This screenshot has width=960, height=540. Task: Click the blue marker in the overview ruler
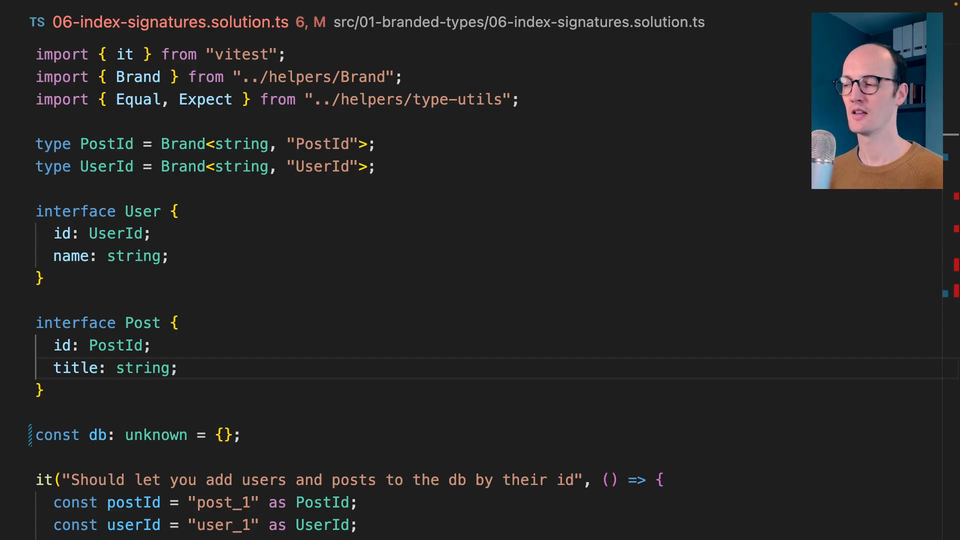point(944,293)
